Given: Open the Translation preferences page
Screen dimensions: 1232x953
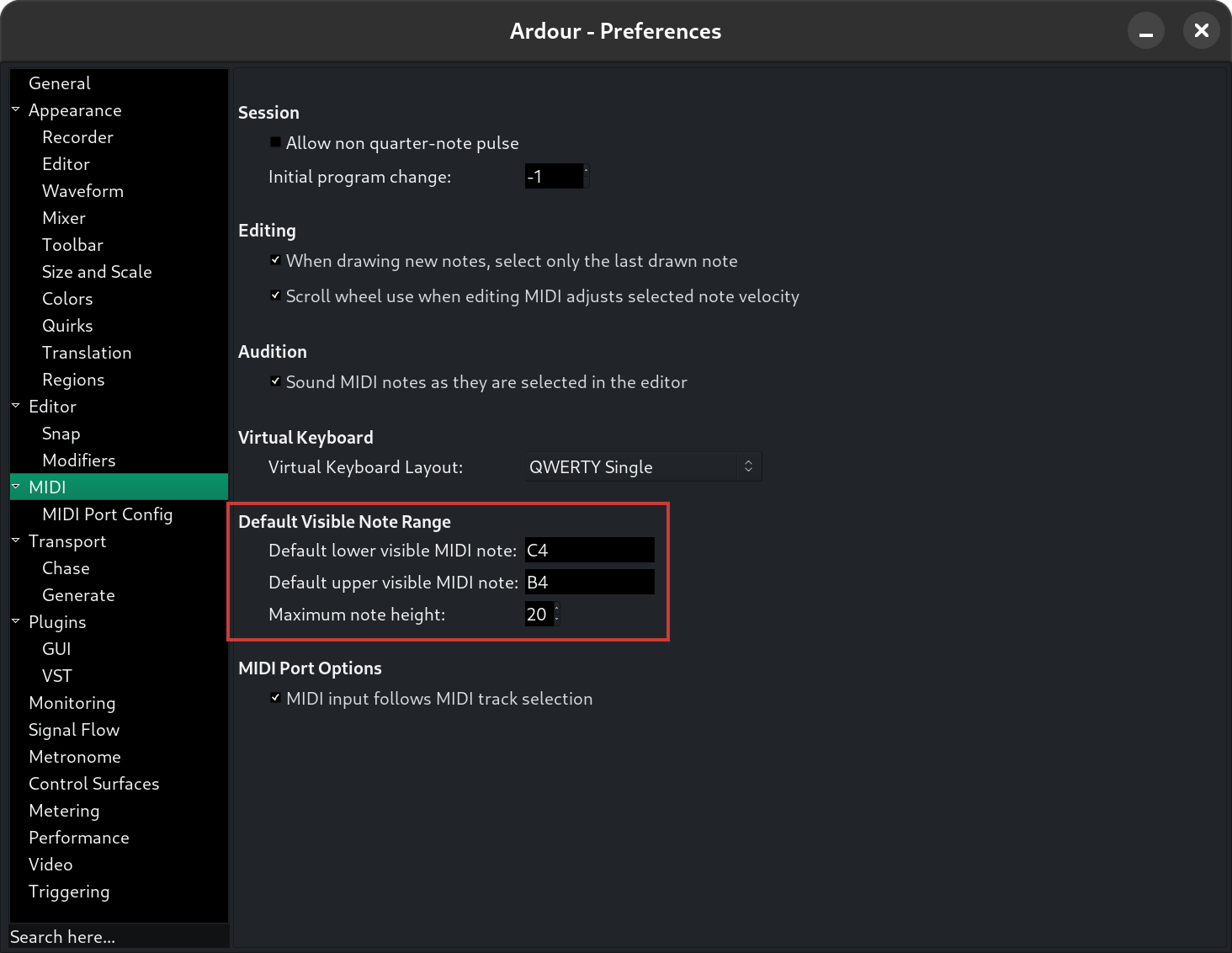Looking at the screenshot, I should pos(87,352).
